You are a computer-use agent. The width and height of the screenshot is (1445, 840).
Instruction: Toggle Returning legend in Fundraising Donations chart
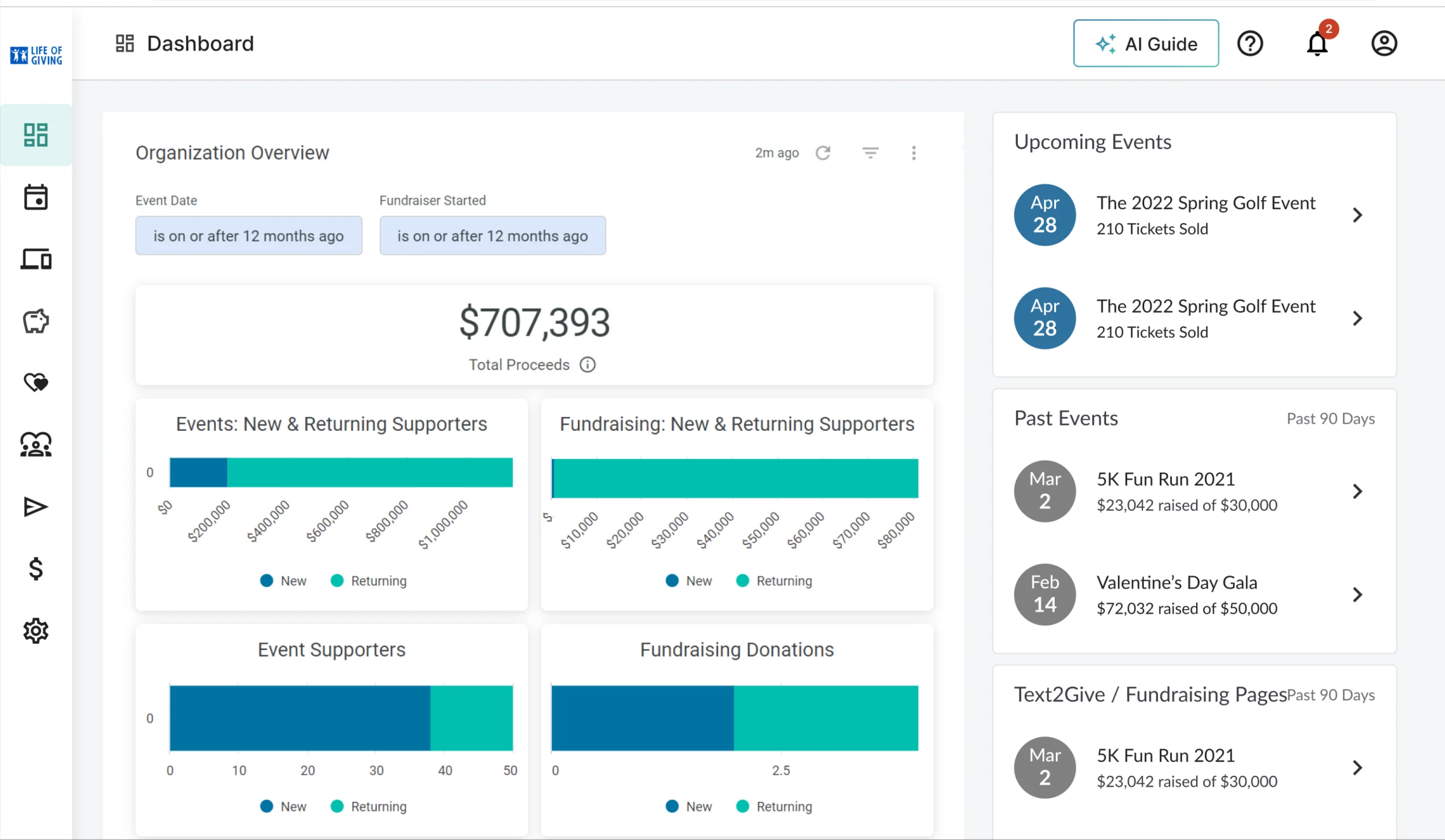[x=774, y=807]
